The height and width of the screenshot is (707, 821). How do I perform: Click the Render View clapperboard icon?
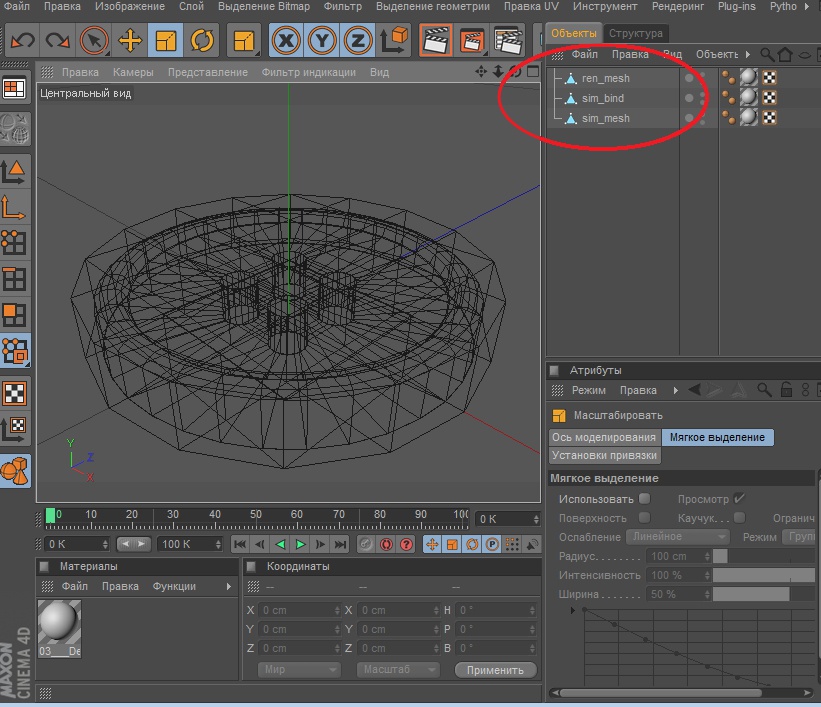(x=434, y=41)
